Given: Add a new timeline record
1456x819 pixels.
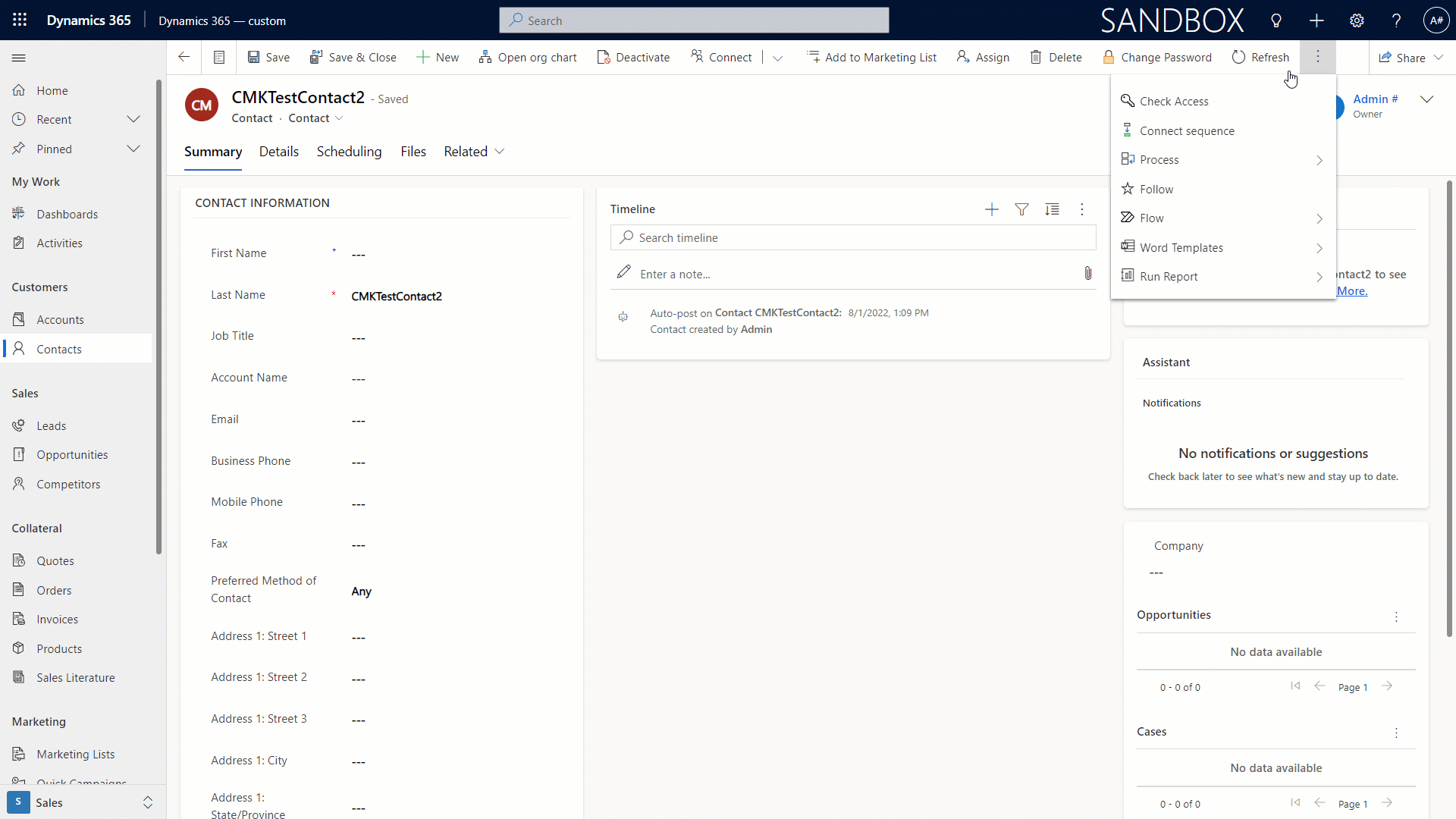Looking at the screenshot, I should (x=991, y=209).
